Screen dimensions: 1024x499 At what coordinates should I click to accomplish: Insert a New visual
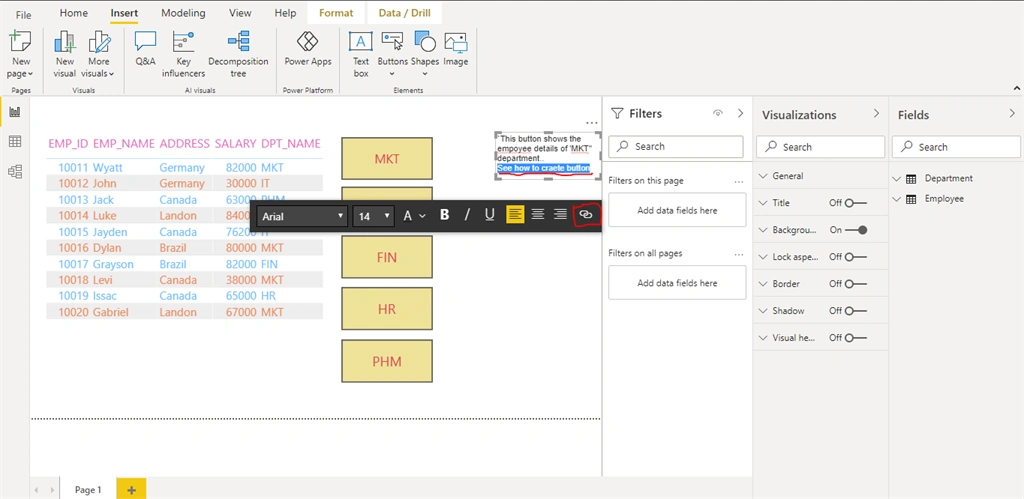(x=65, y=55)
